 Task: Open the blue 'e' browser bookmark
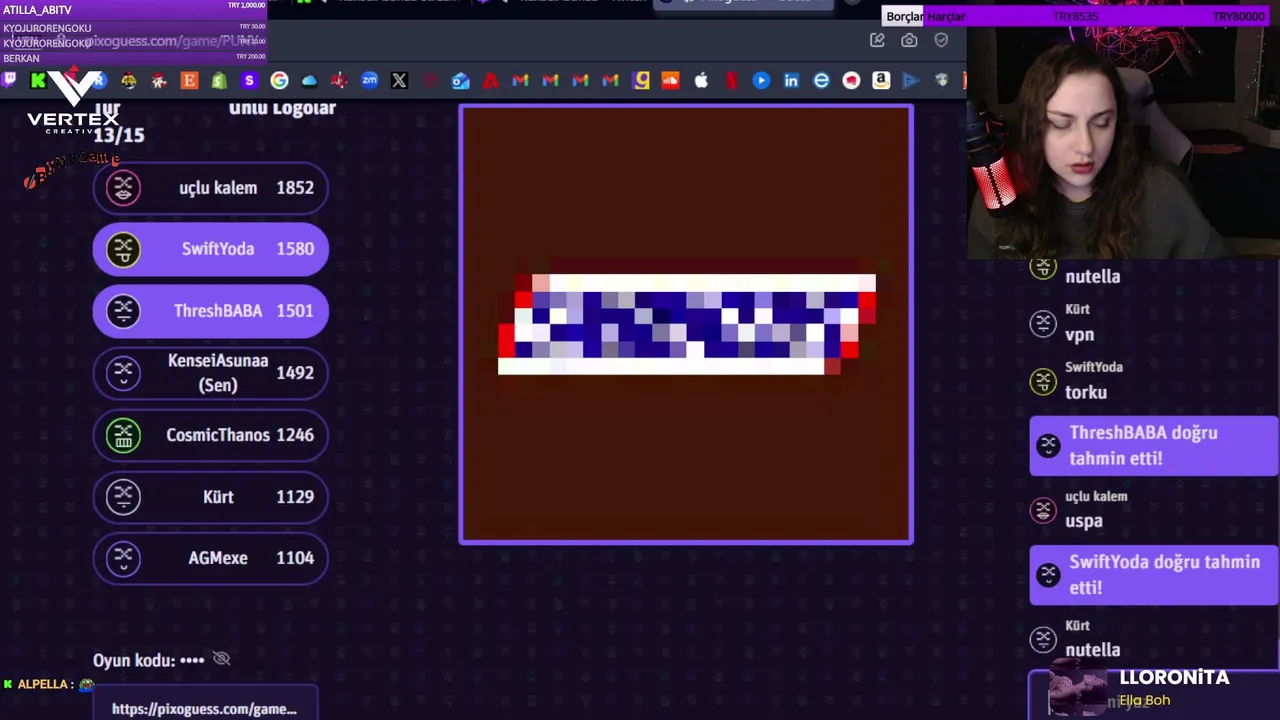[x=821, y=80]
